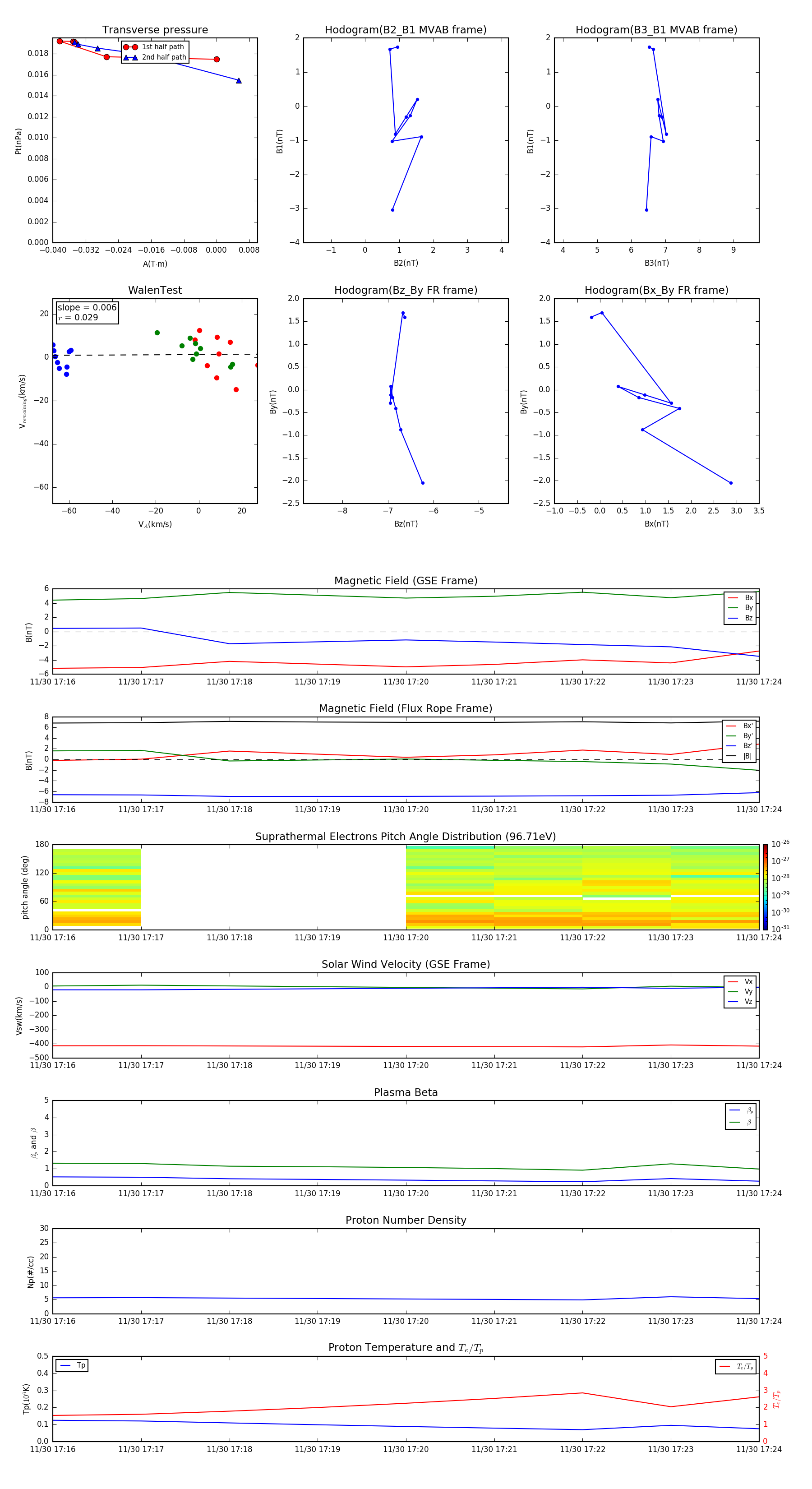
Task: Click the colorbar bottom label 10^-31
Action: point(781,929)
